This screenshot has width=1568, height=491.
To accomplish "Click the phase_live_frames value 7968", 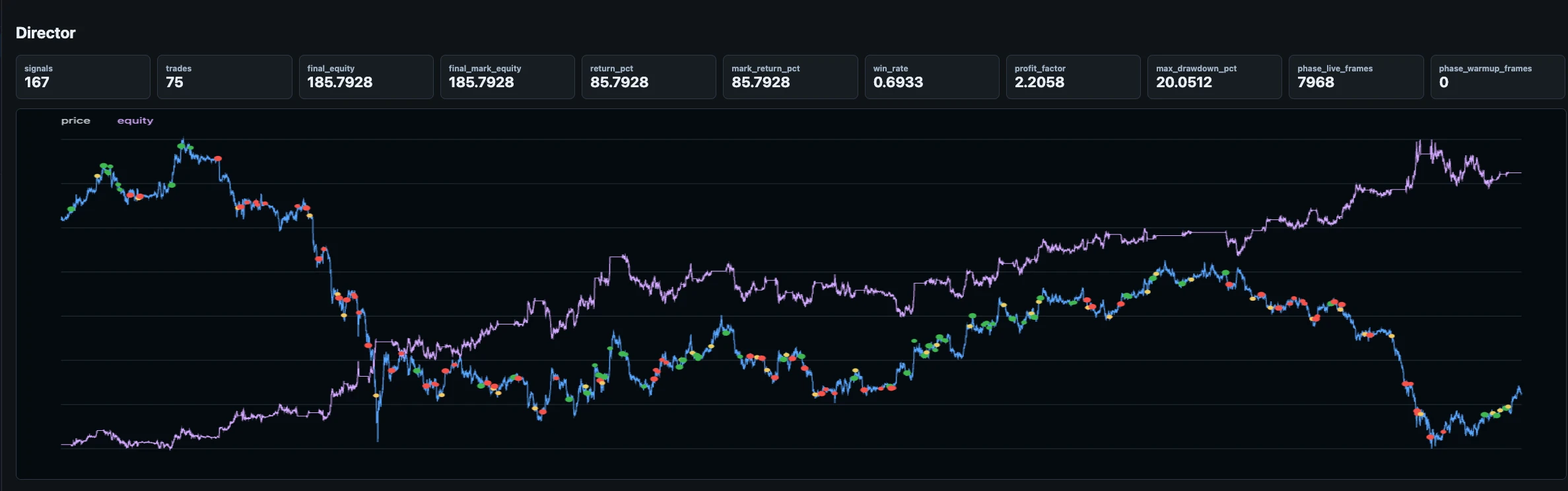I will point(1315,82).
